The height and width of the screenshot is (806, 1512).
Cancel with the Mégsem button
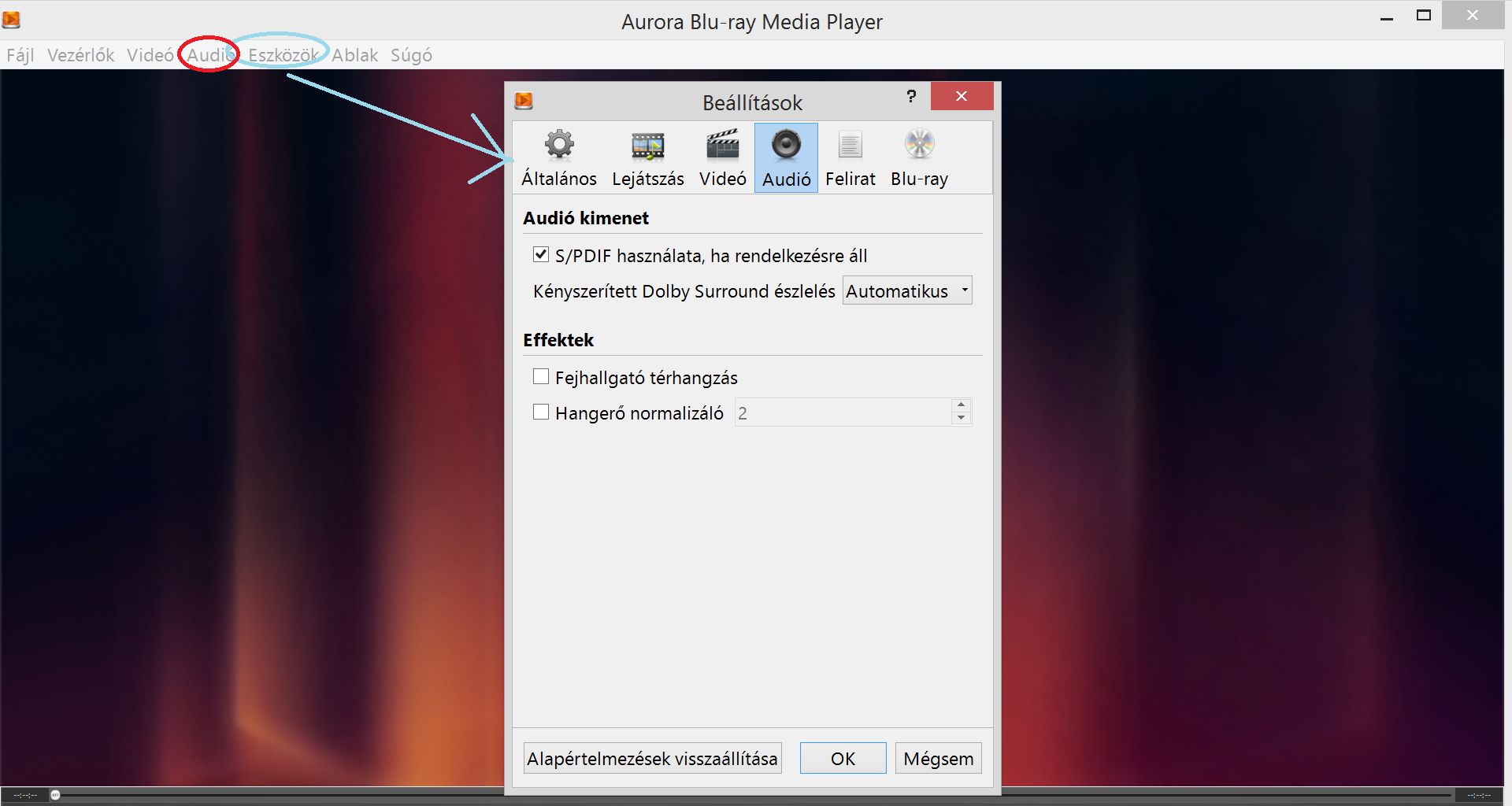coord(938,758)
